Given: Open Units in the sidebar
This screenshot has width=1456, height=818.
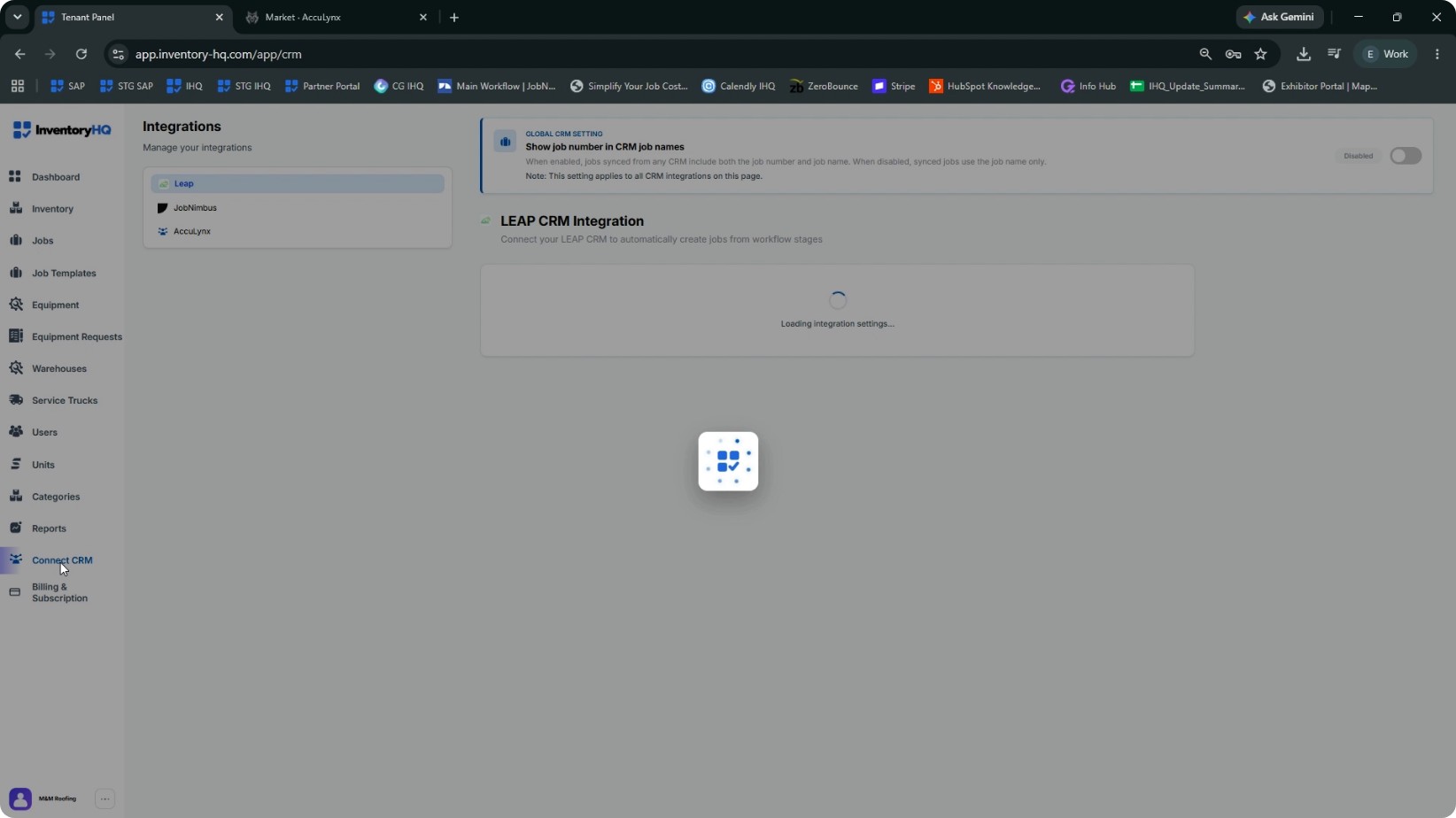Looking at the screenshot, I should 43,465.
